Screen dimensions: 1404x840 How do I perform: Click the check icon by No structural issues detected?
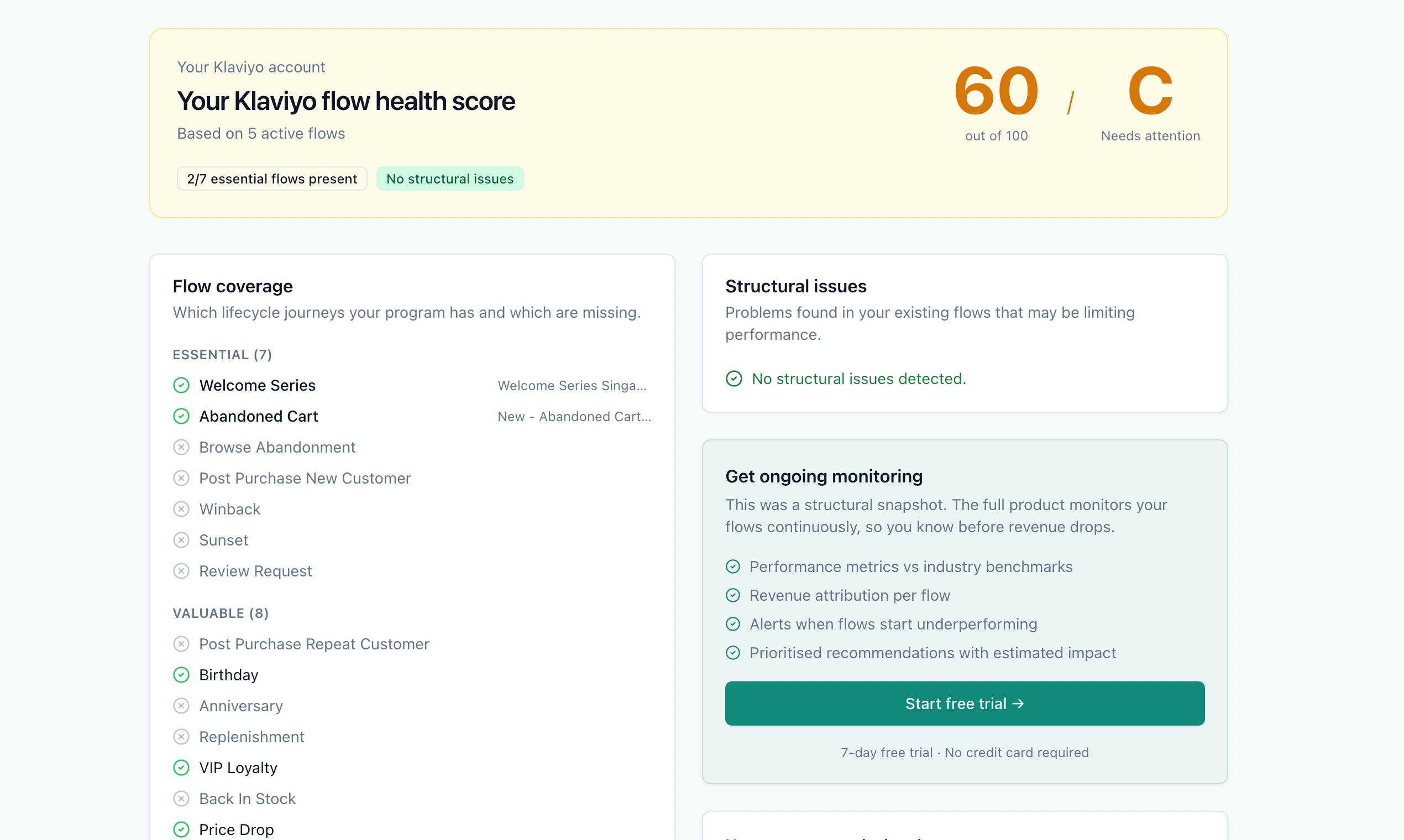pyautogui.click(x=734, y=379)
